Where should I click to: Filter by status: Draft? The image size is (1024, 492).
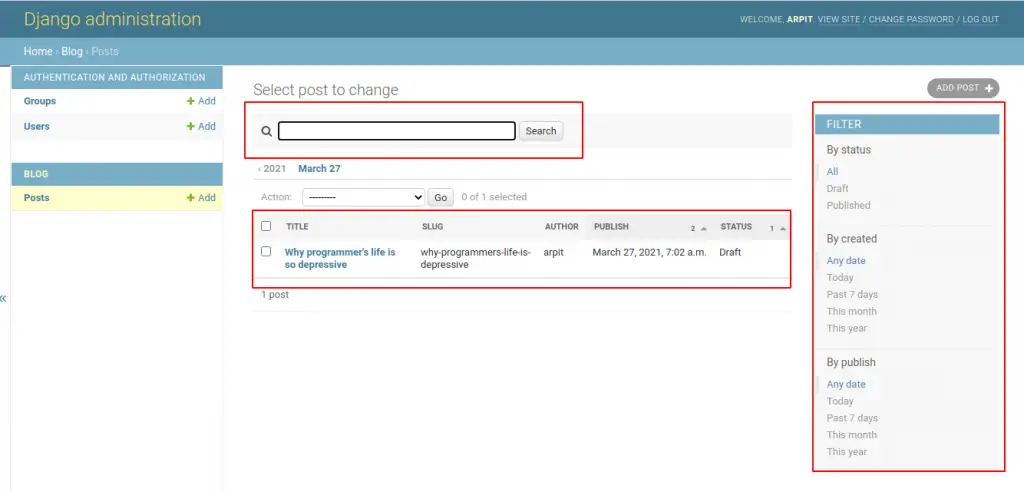837,189
